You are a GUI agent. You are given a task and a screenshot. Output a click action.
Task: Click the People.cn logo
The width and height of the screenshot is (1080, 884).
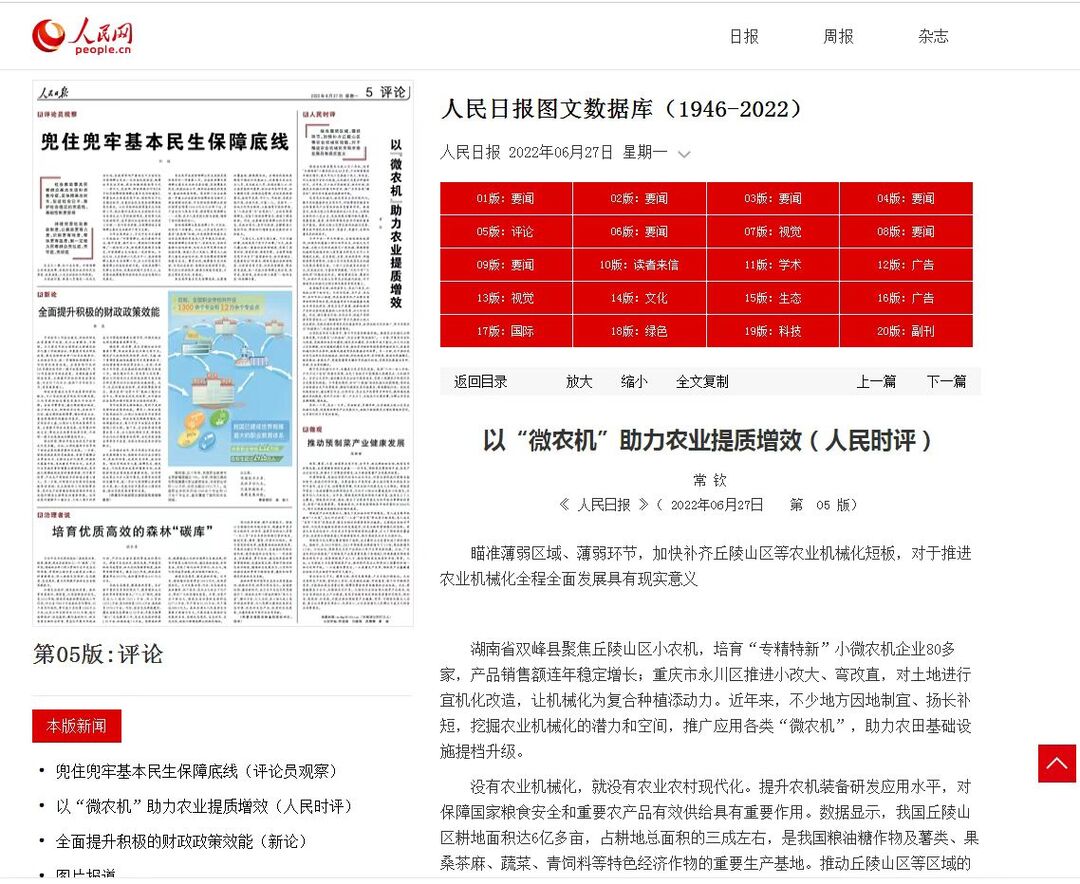(82, 37)
